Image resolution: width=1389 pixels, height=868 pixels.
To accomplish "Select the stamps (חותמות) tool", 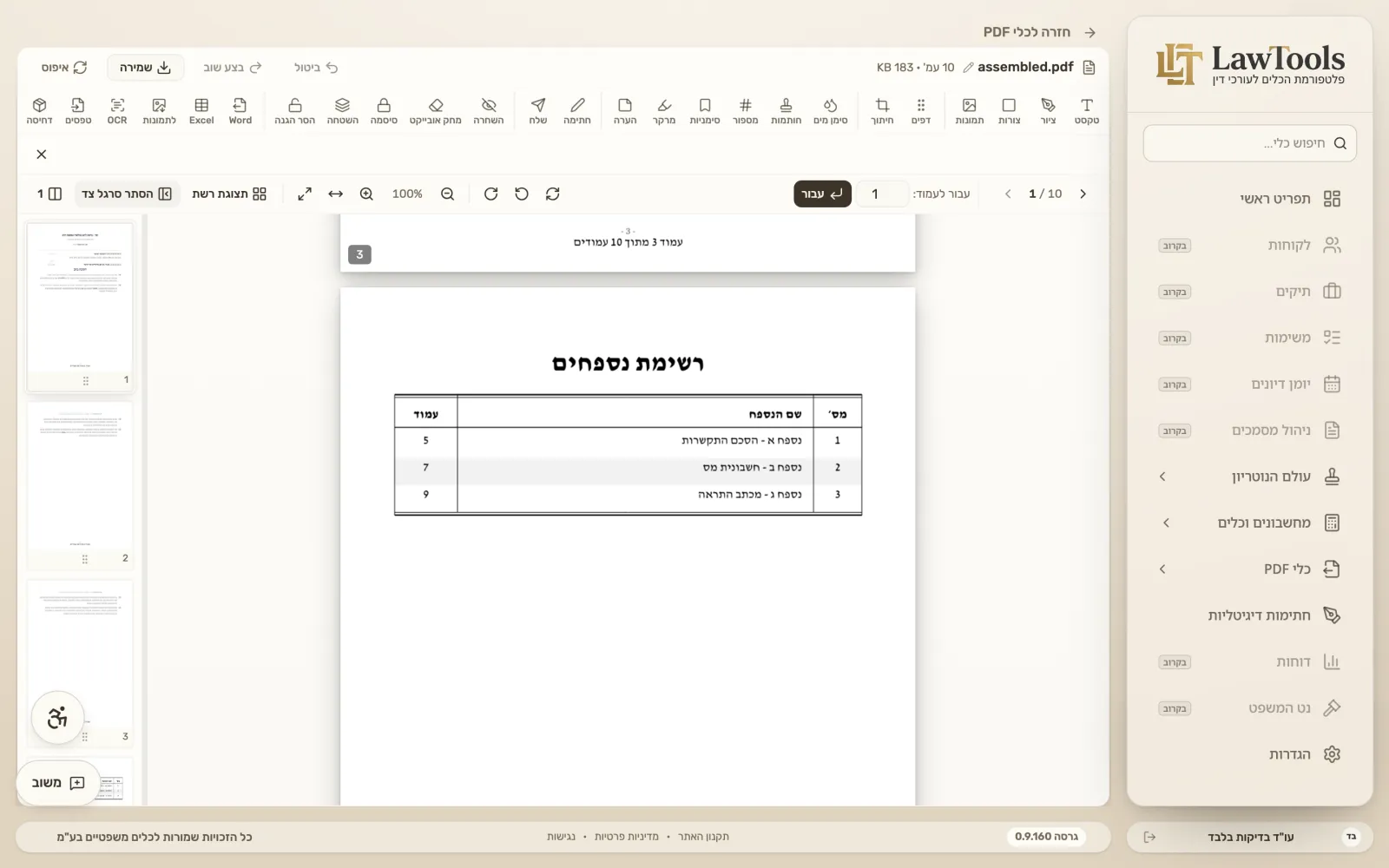I will 787,111.
